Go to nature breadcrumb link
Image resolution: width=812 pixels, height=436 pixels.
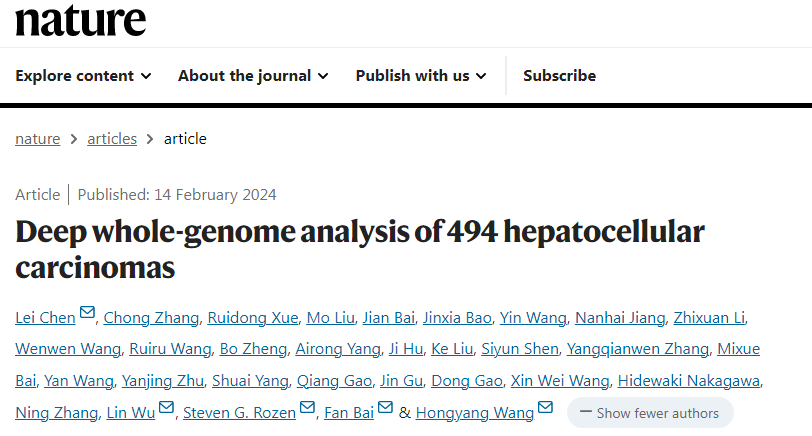tap(38, 139)
